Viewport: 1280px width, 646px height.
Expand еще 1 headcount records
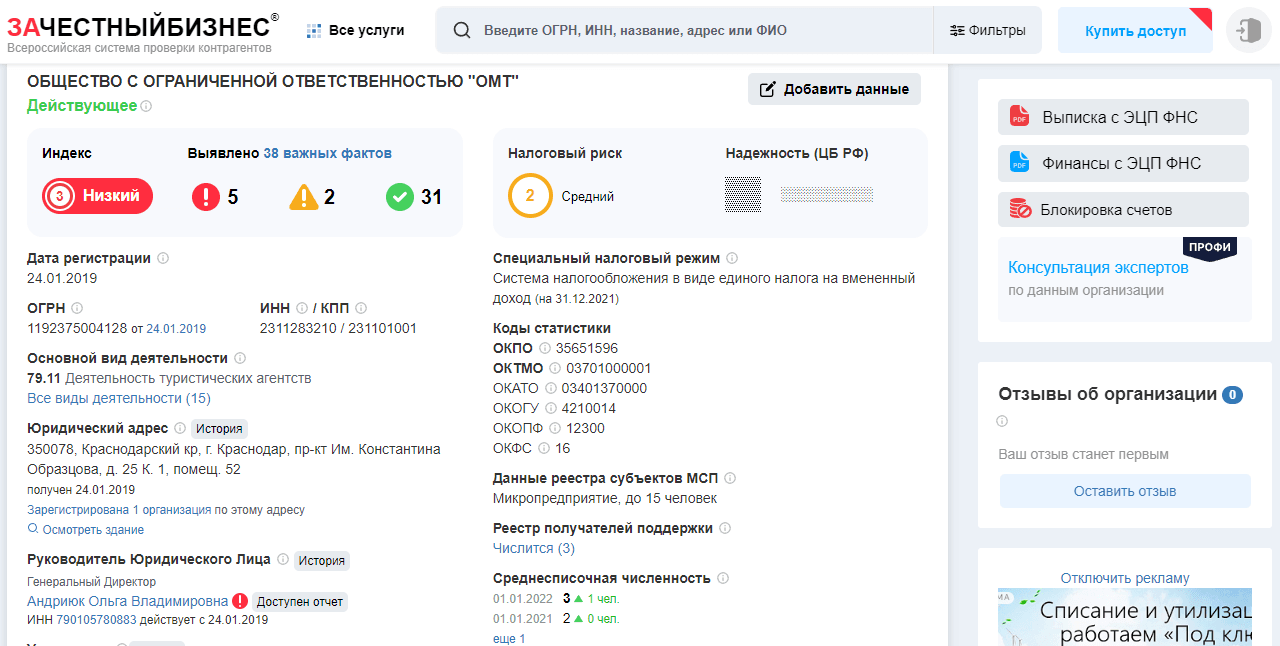[509, 638]
